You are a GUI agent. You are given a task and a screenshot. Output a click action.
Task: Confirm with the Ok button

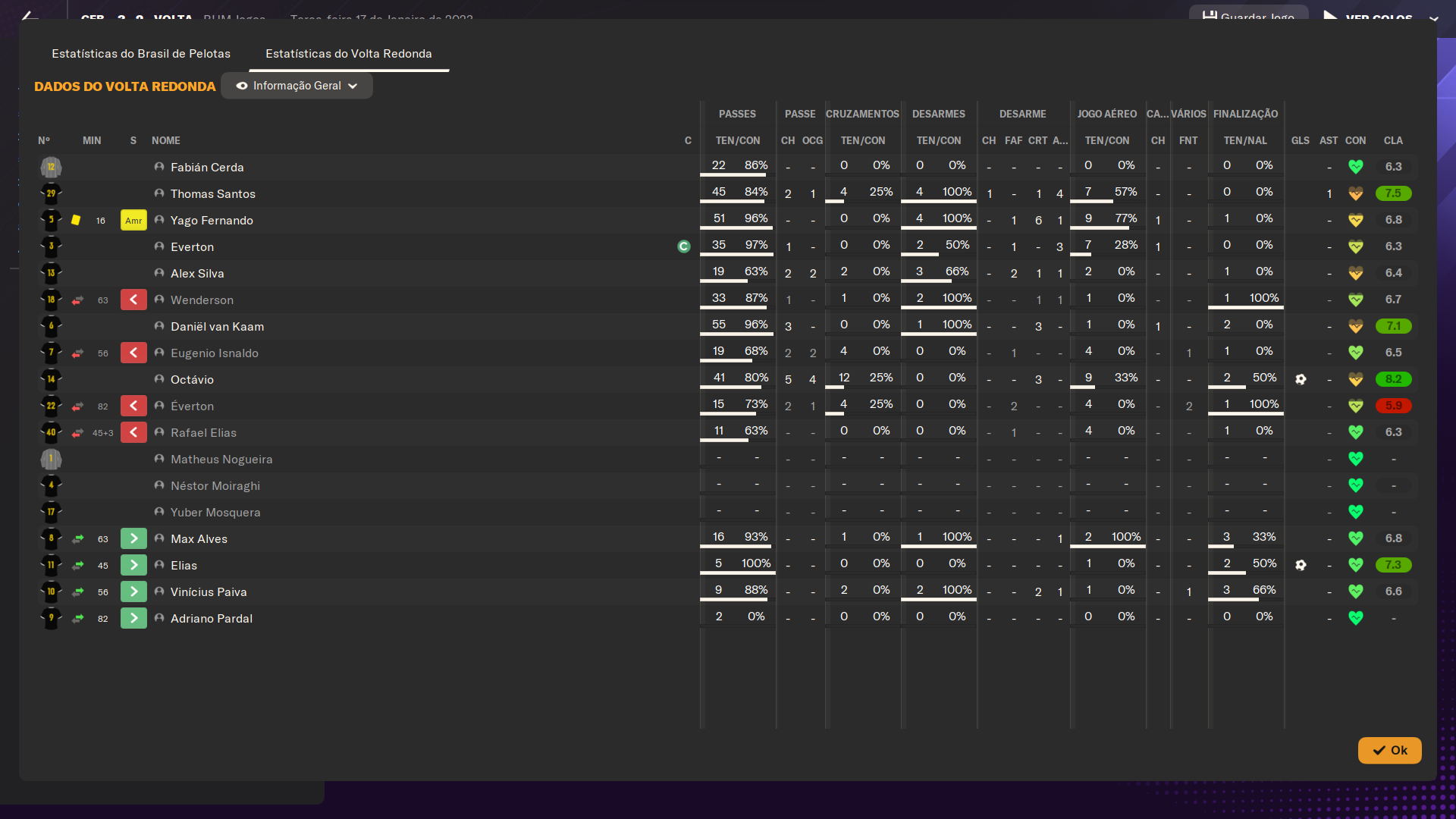pos(1389,750)
